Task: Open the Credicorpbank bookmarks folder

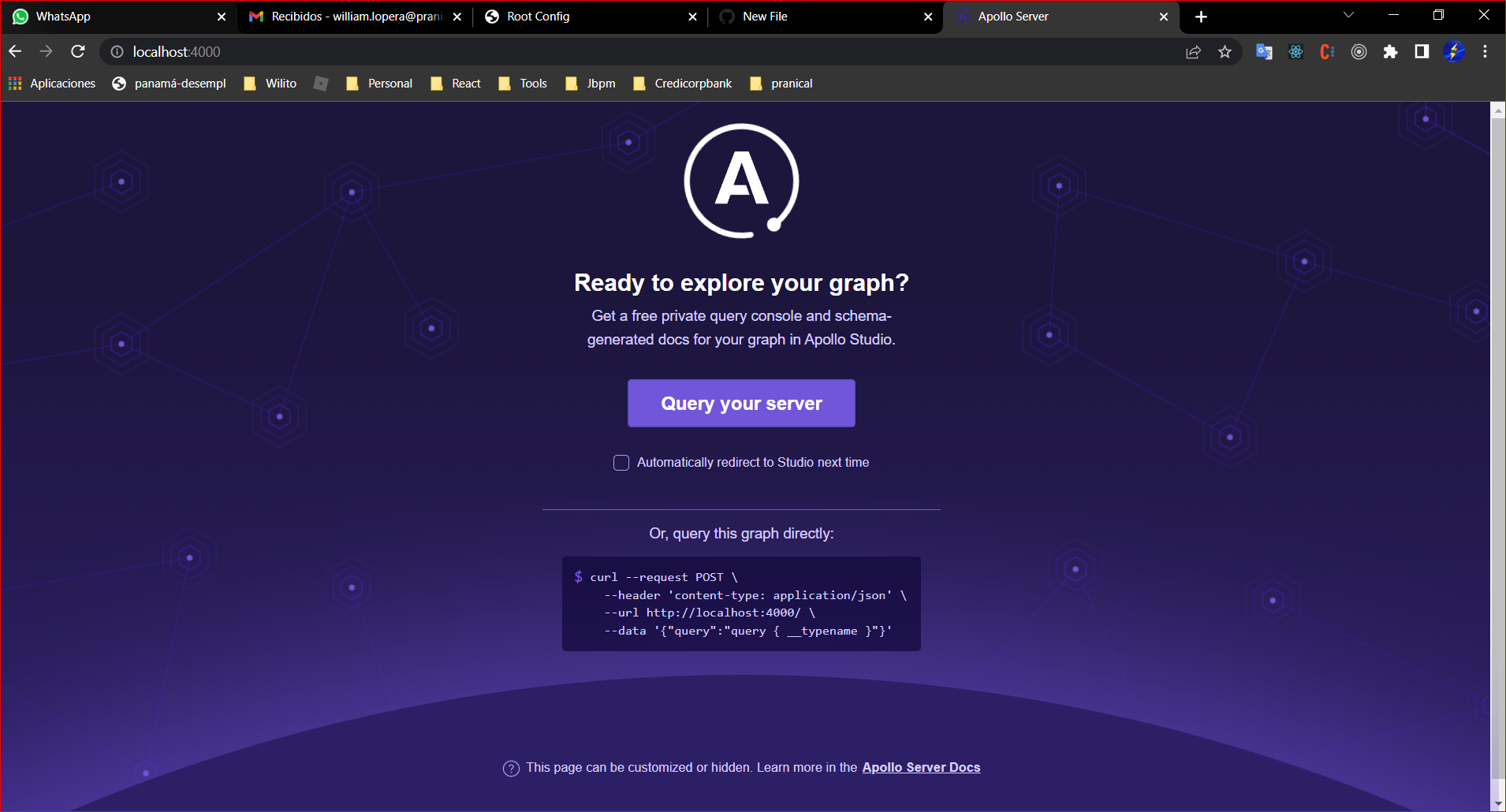Action: click(x=682, y=84)
